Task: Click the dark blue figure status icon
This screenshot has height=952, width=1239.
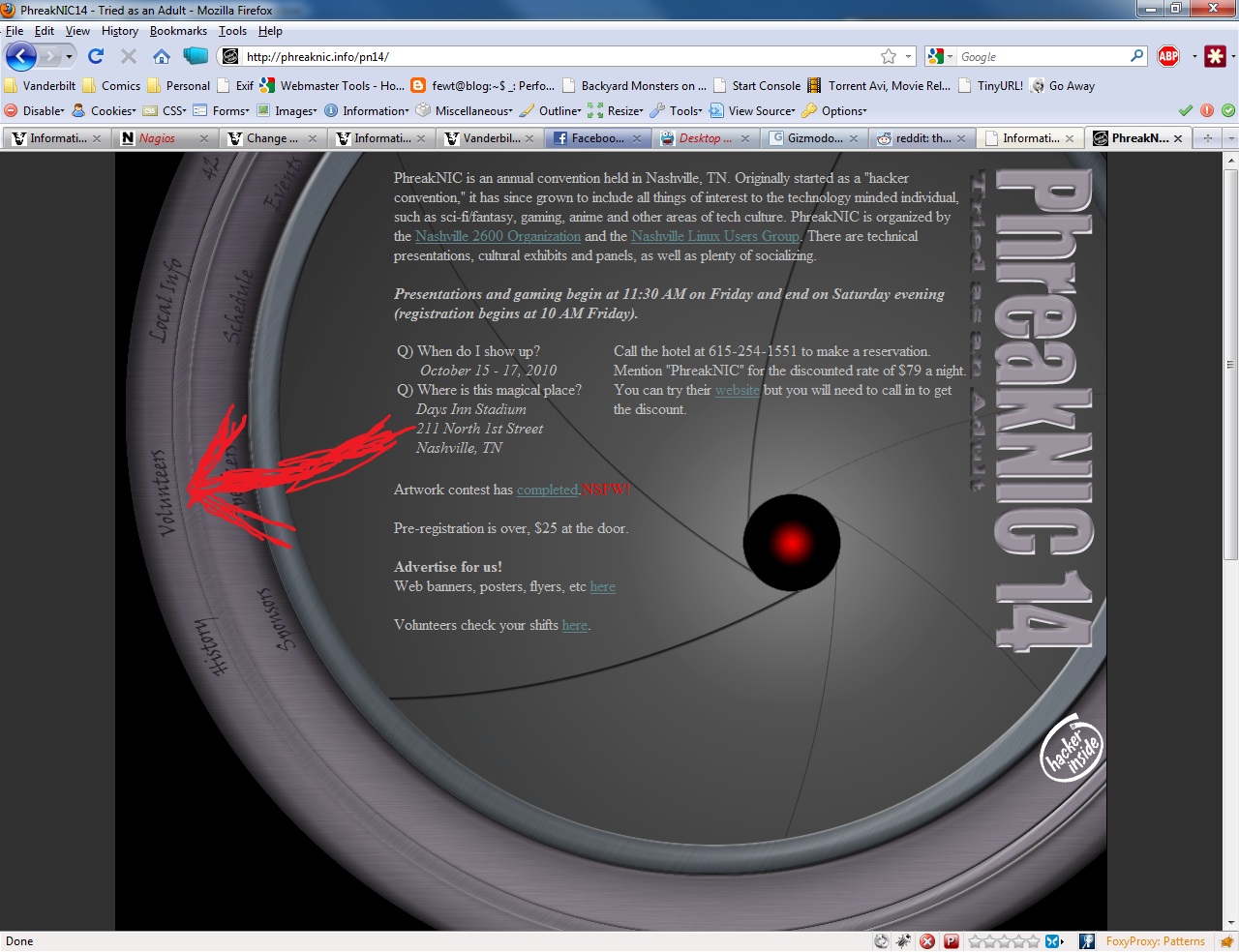Action: pyautogui.click(x=1087, y=941)
